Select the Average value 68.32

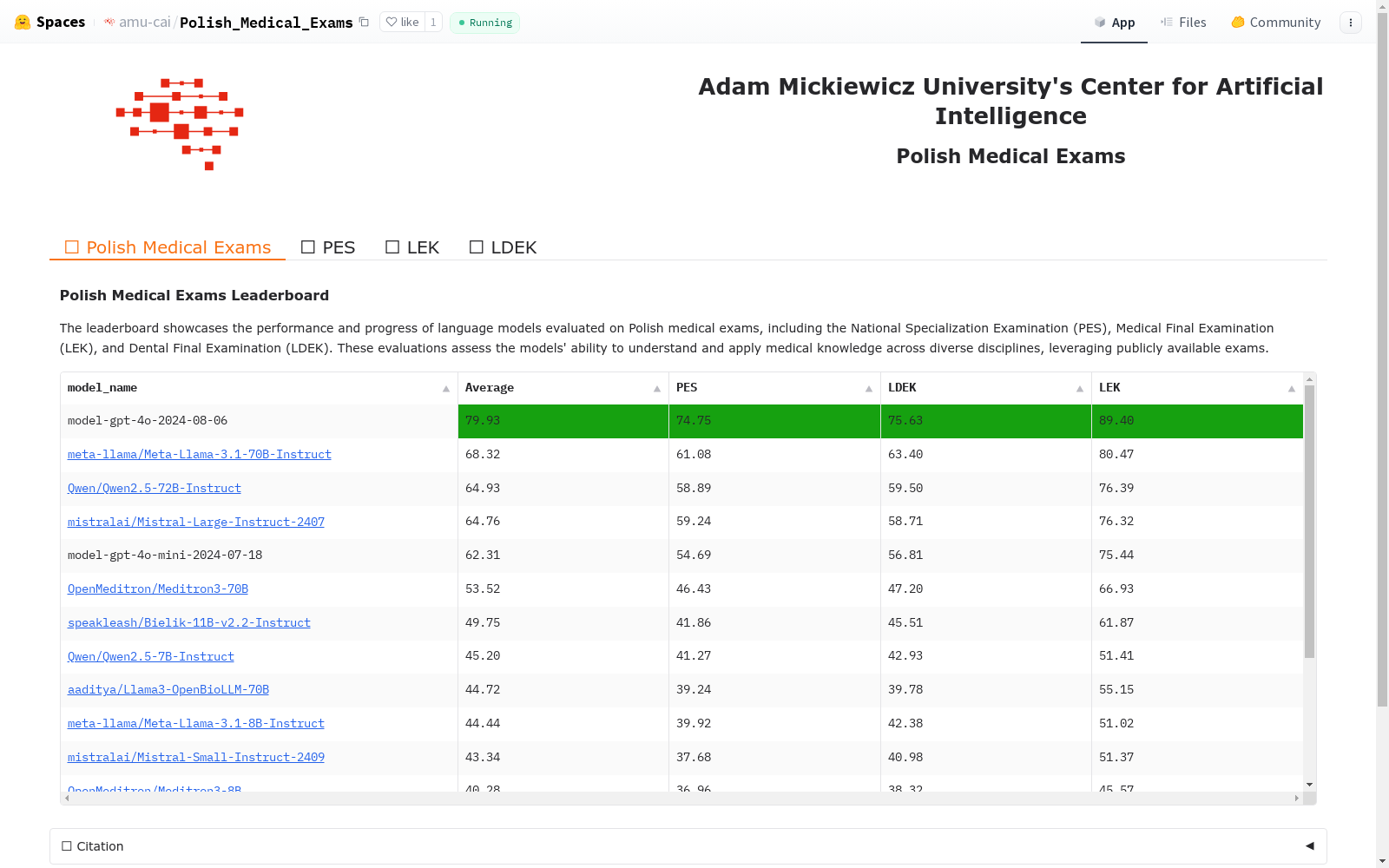click(563, 454)
